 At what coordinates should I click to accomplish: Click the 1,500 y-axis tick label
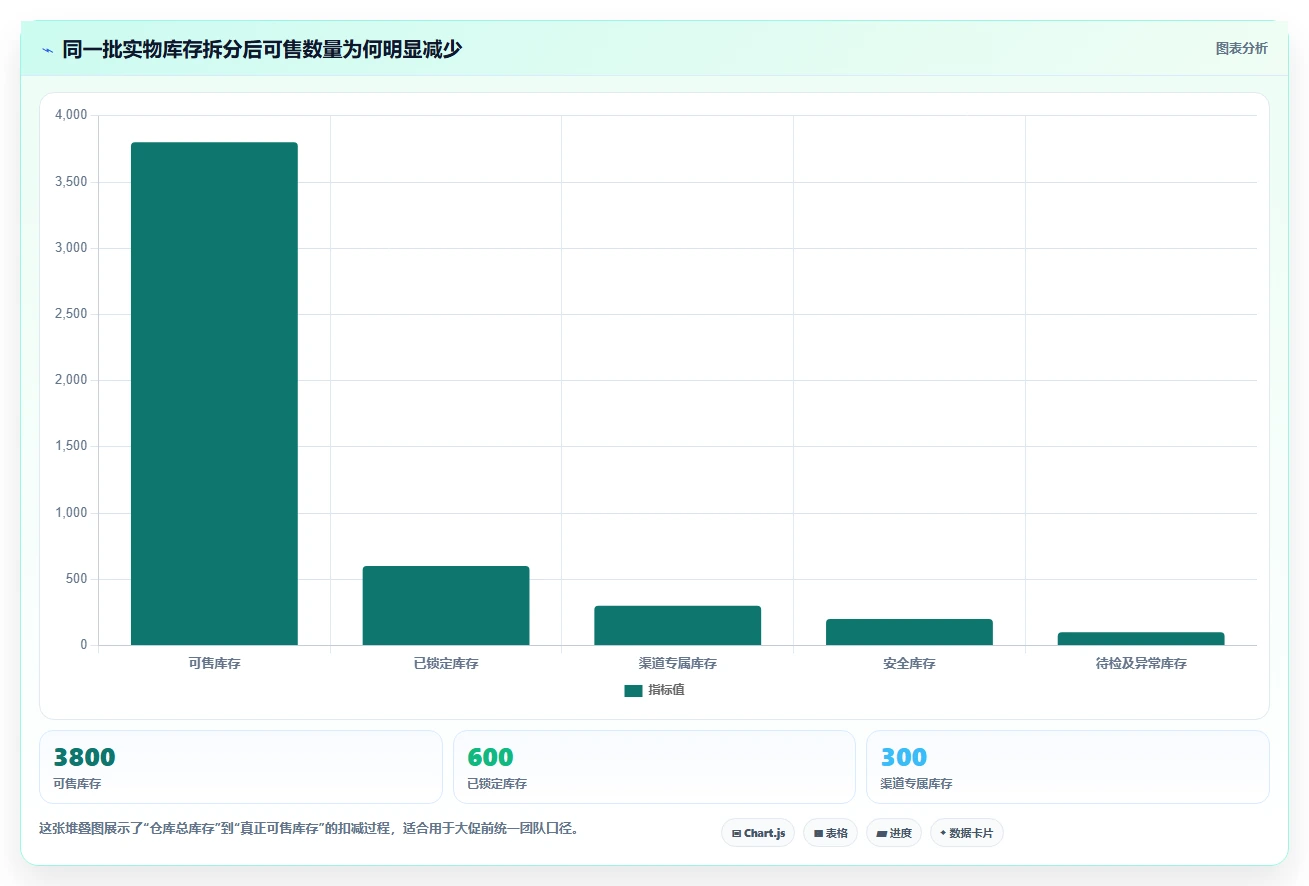coord(70,447)
